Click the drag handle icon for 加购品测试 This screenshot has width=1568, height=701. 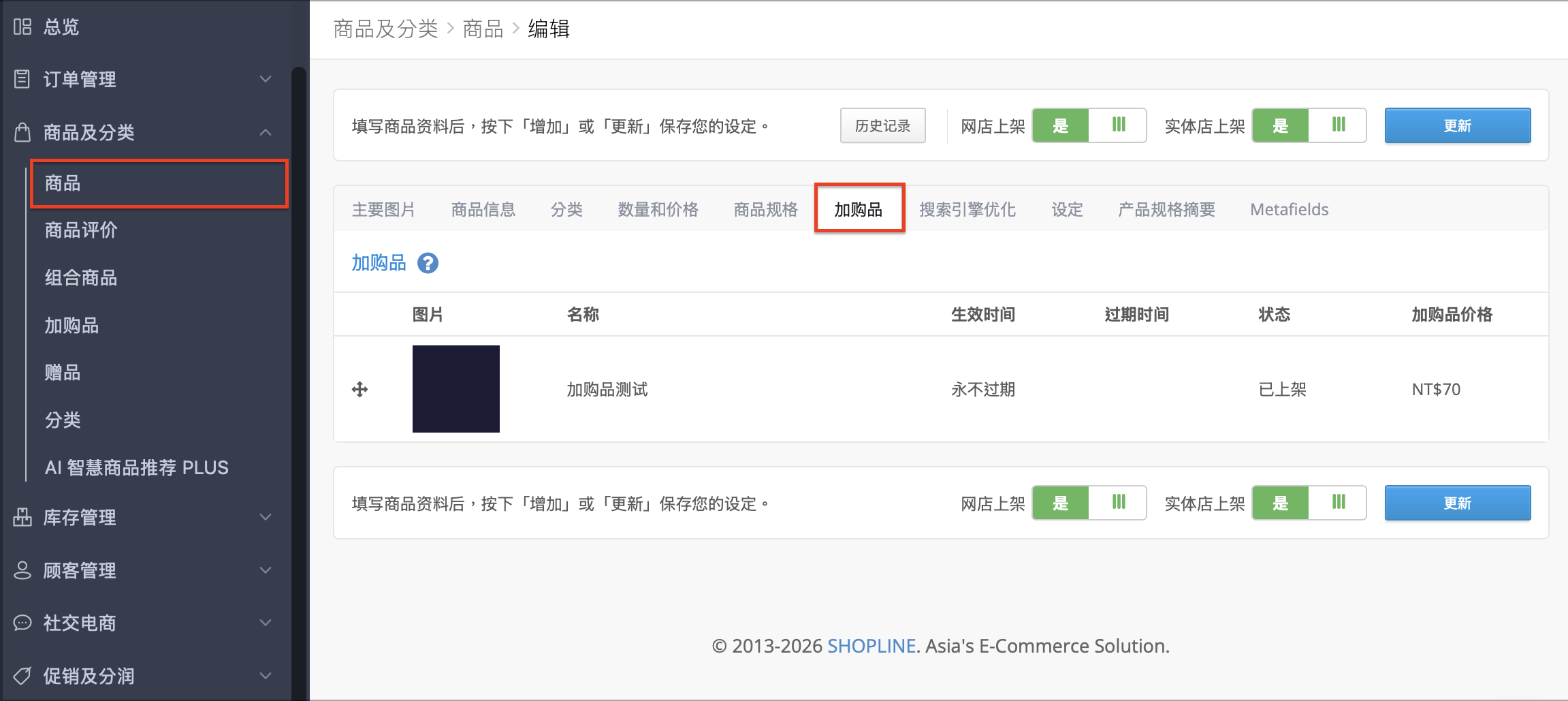point(359,389)
